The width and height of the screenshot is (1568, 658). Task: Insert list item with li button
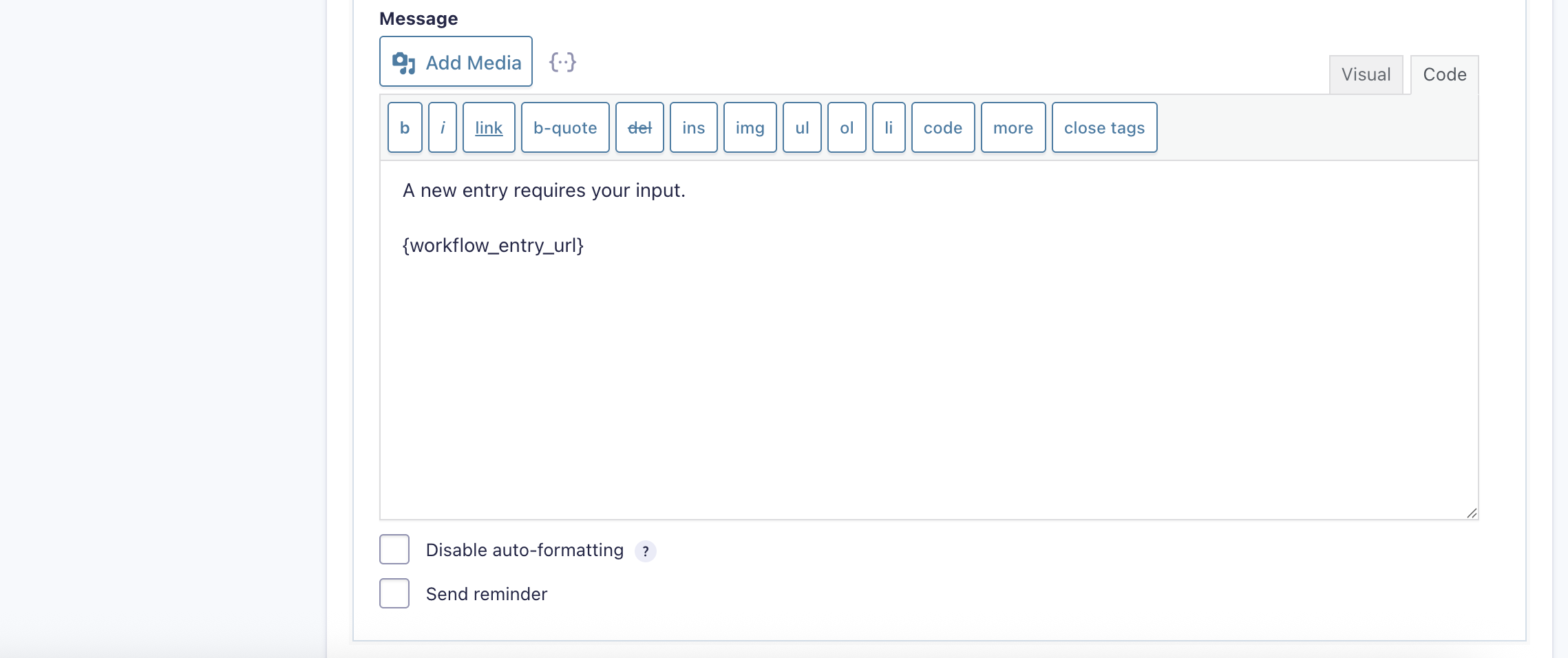point(889,128)
